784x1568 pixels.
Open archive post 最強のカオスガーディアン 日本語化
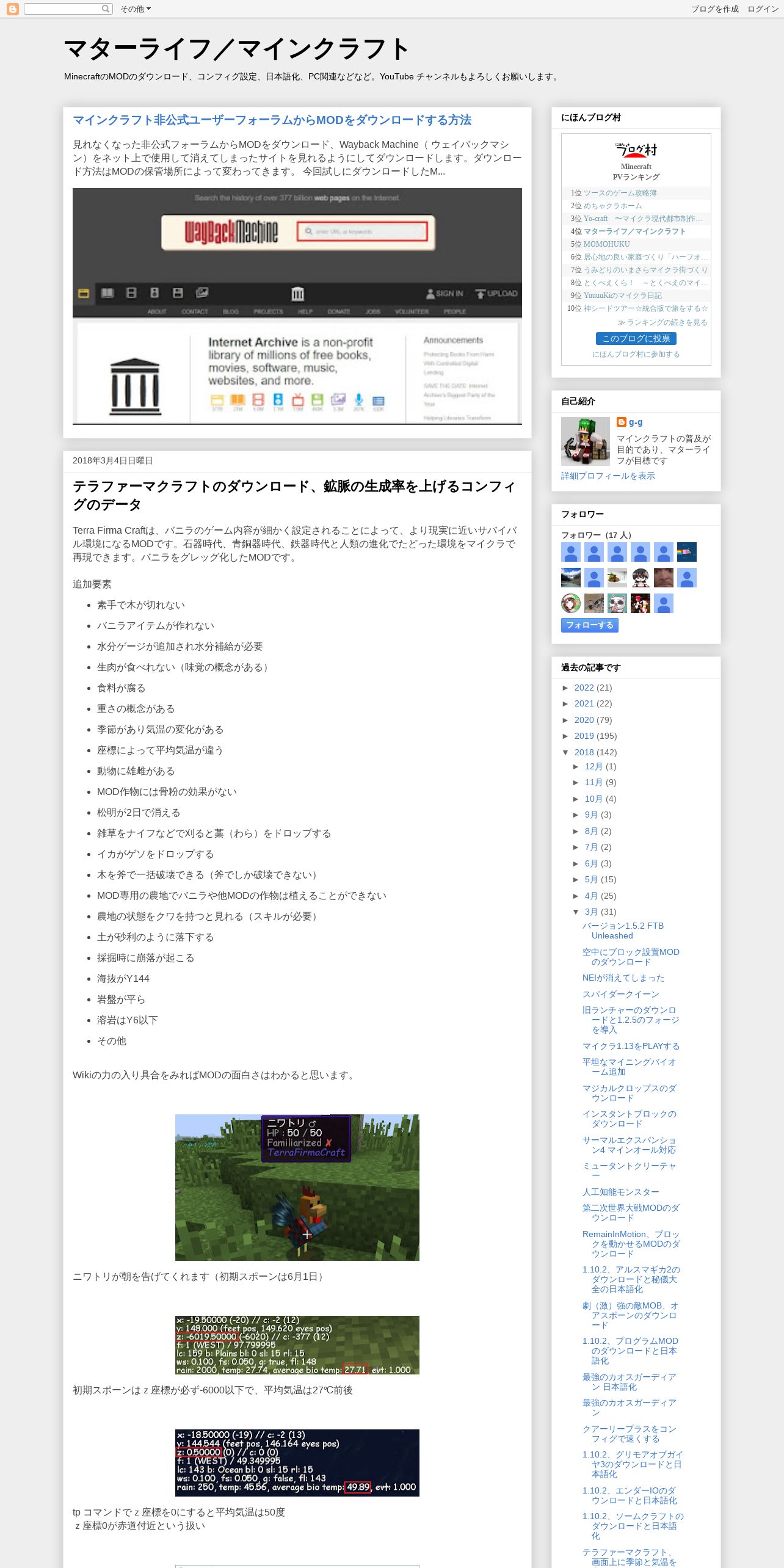(629, 1382)
